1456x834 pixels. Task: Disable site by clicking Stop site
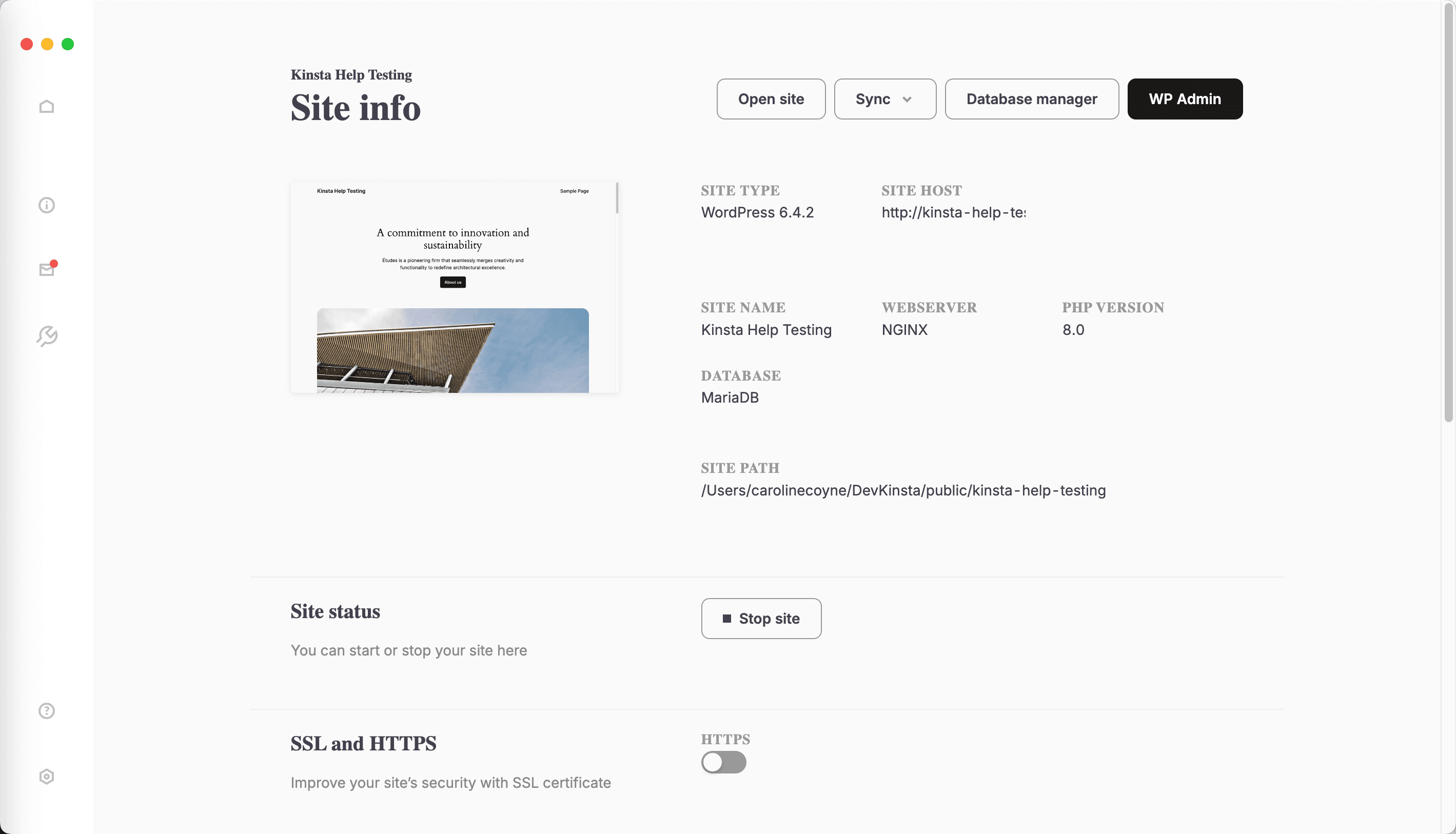[761, 618]
